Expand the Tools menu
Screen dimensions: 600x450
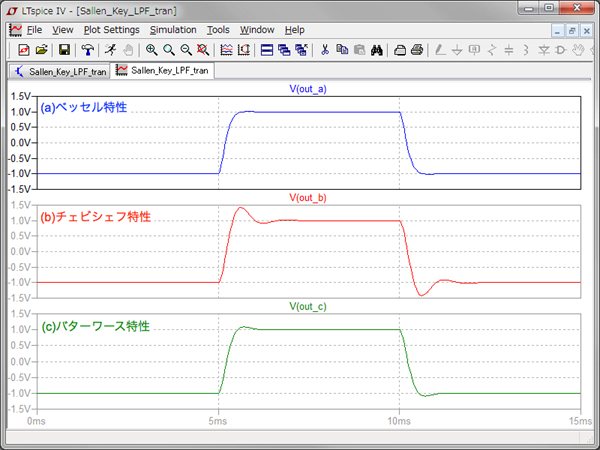click(218, 30)
